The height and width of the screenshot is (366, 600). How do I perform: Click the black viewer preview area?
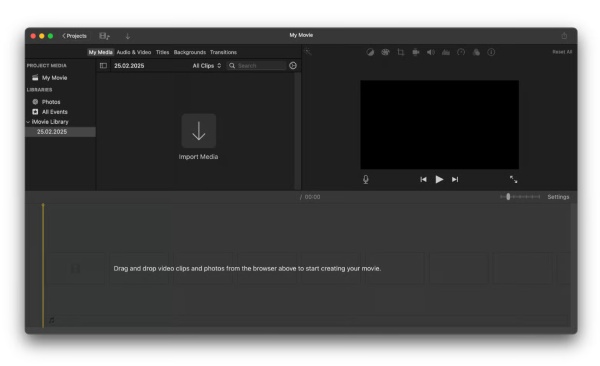click(440, 124)
